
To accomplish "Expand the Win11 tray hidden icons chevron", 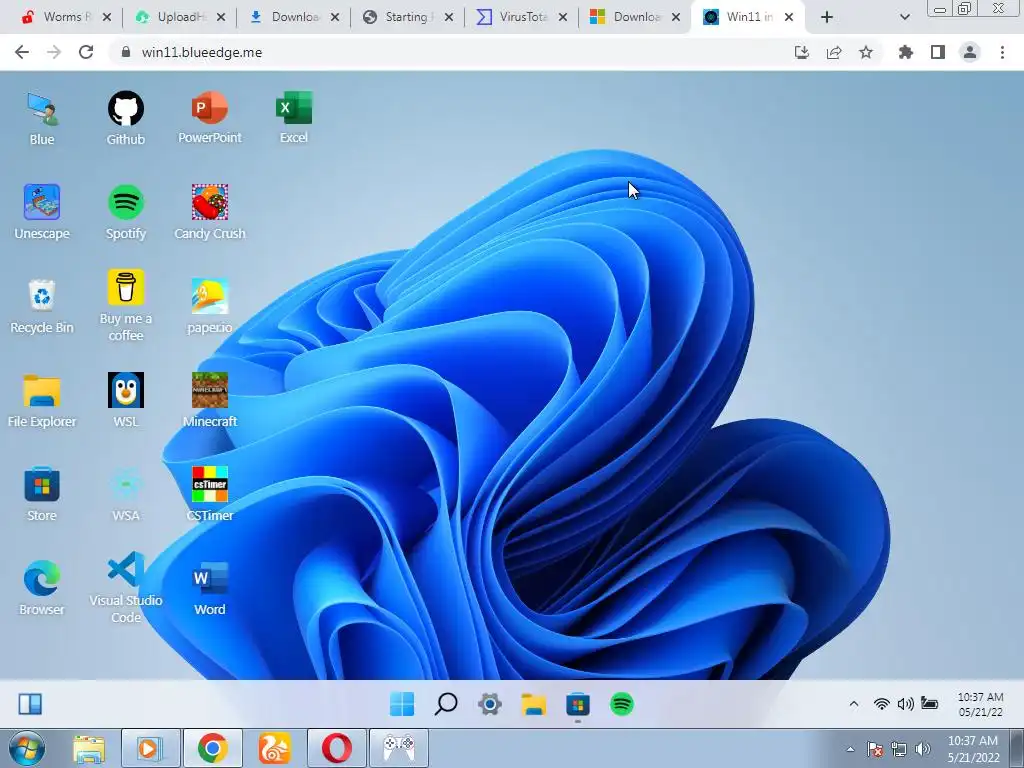I will 854,704.
